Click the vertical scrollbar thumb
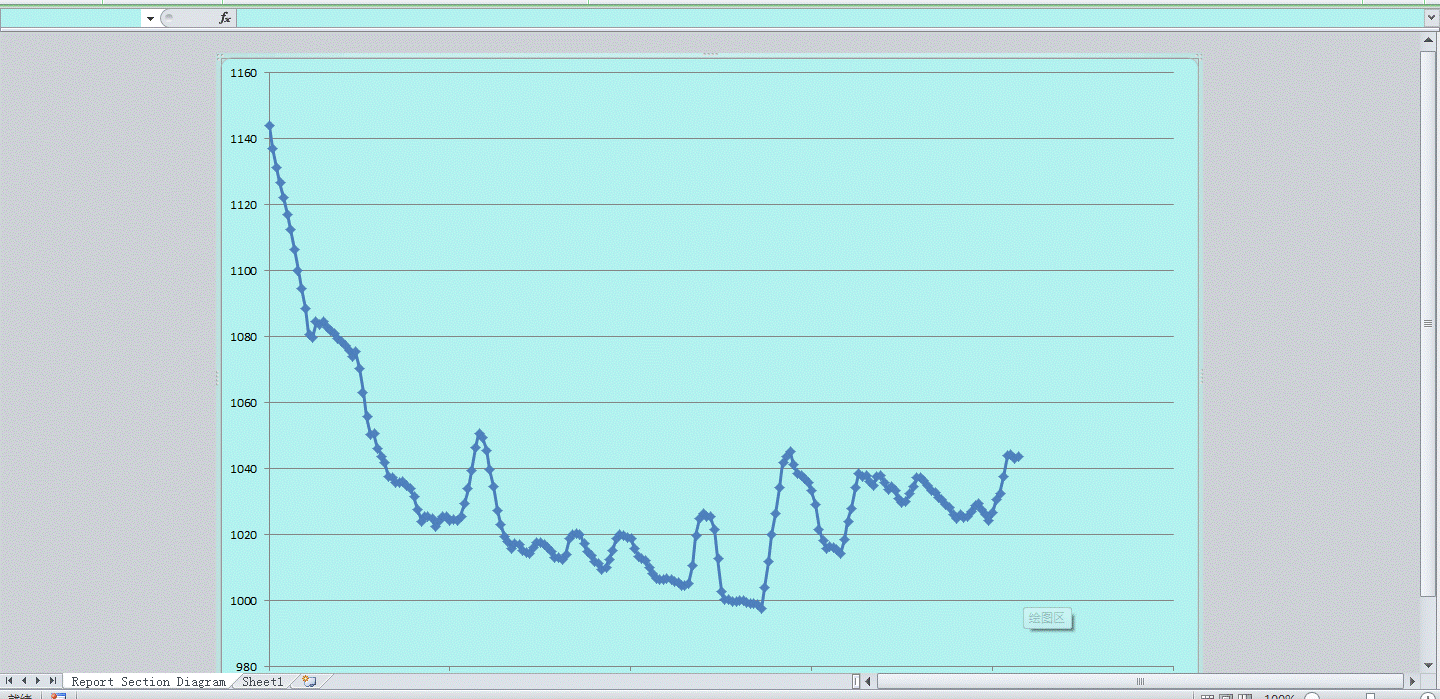The width and height of the screenshot is (1440, 699). [x=1428, y=322]
